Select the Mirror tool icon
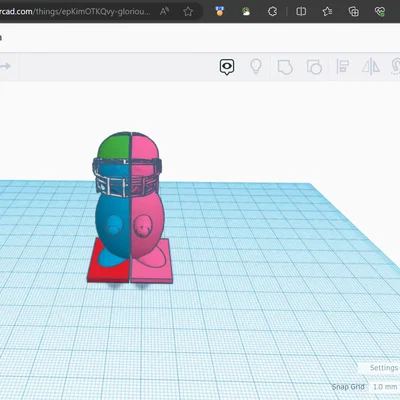This screenshot has width=400, height=400. tap(371, 66)
